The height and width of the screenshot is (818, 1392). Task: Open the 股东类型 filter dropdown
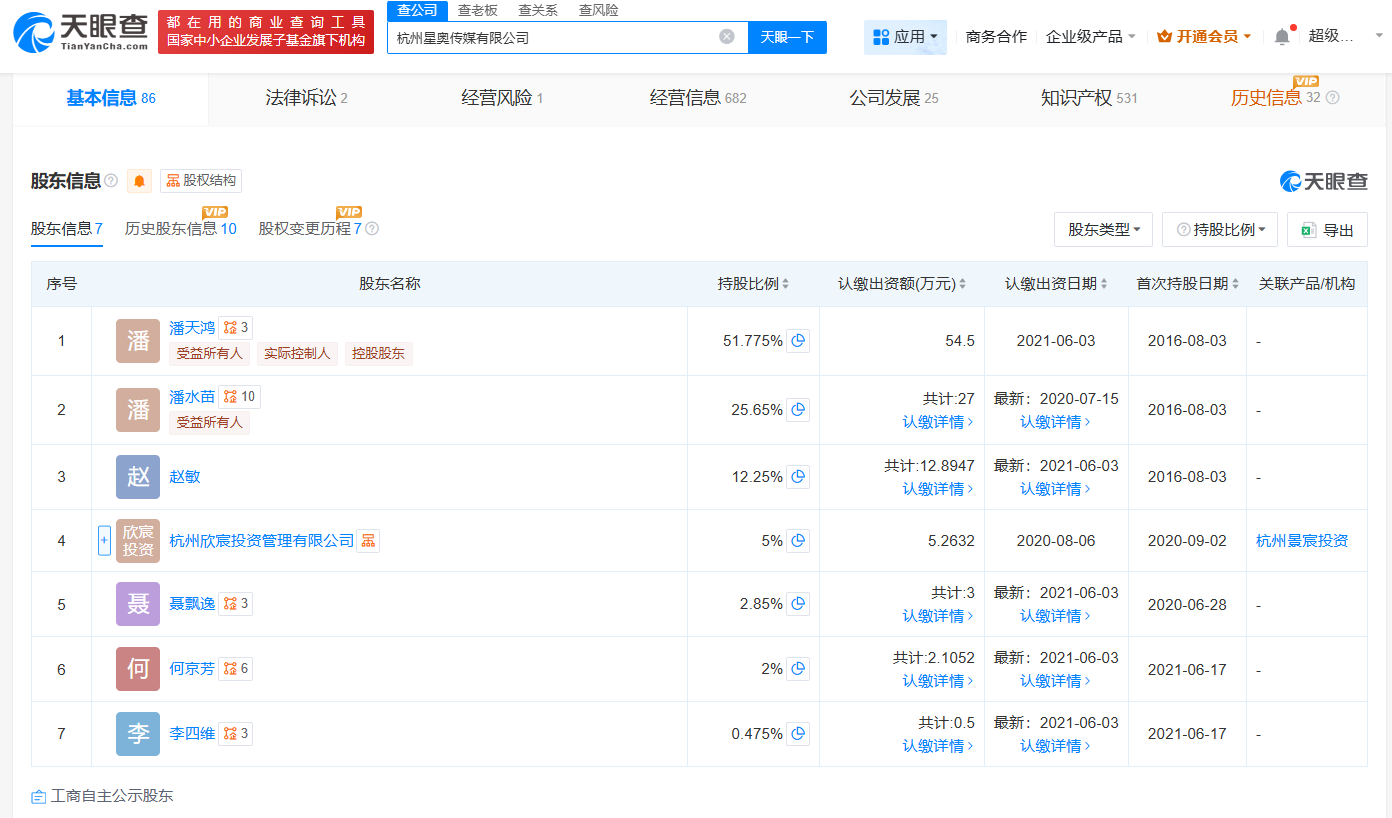tap(1103, 229)
